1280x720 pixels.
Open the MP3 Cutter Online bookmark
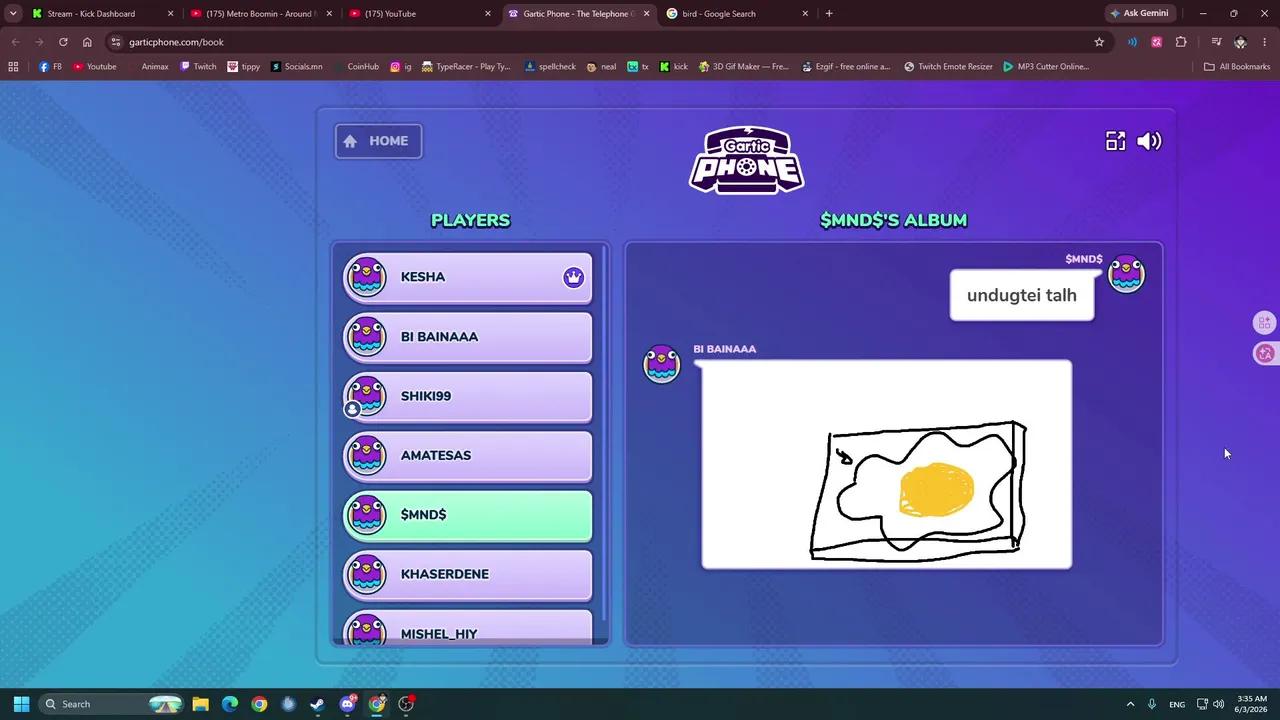coord(1045,67)
